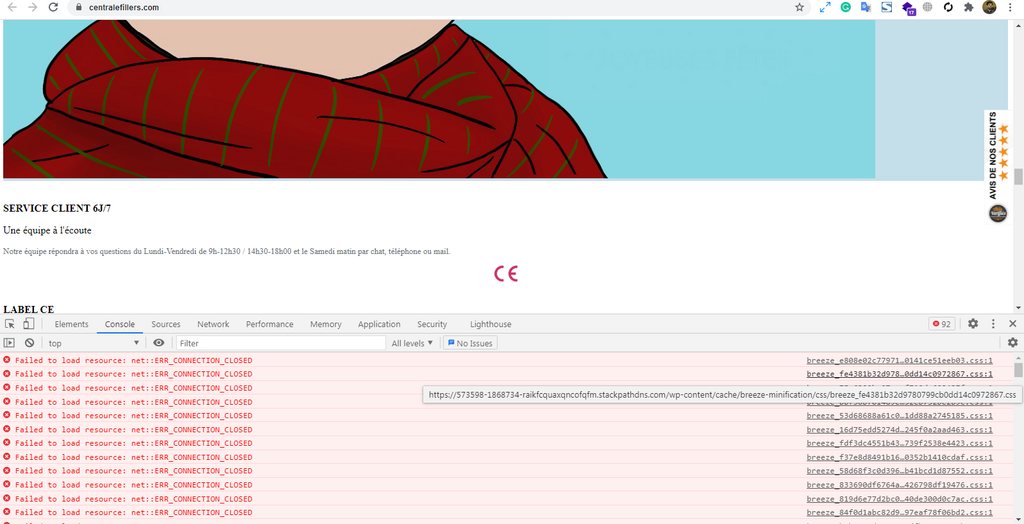The width and height of the screenshot is (1024, 524).
Task: Open the blue expand-arrows extension
Action: coord(825,7)
